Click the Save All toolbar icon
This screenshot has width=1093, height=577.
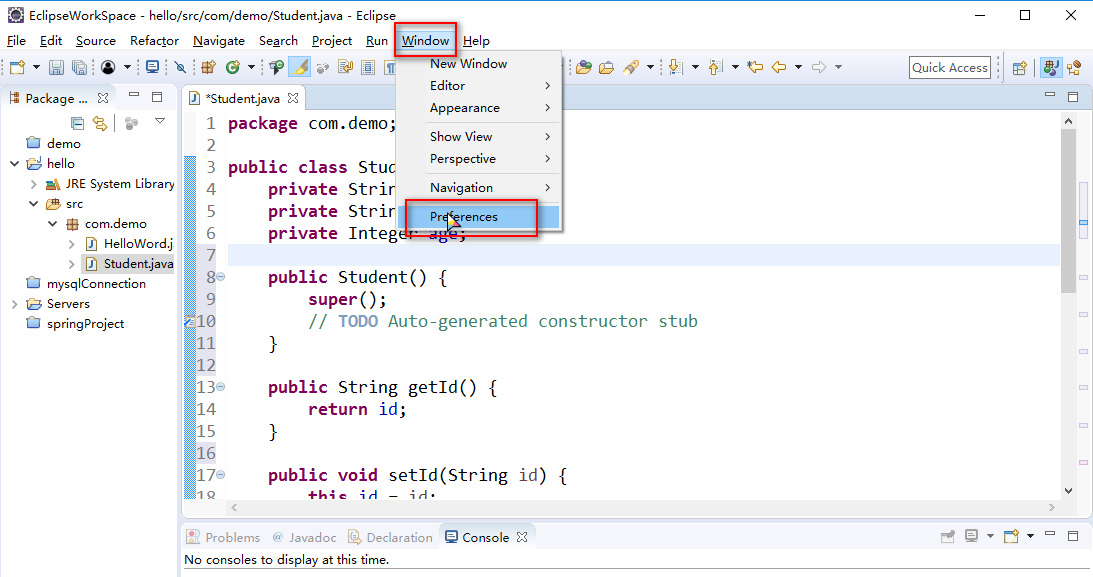tap(79, 67)
